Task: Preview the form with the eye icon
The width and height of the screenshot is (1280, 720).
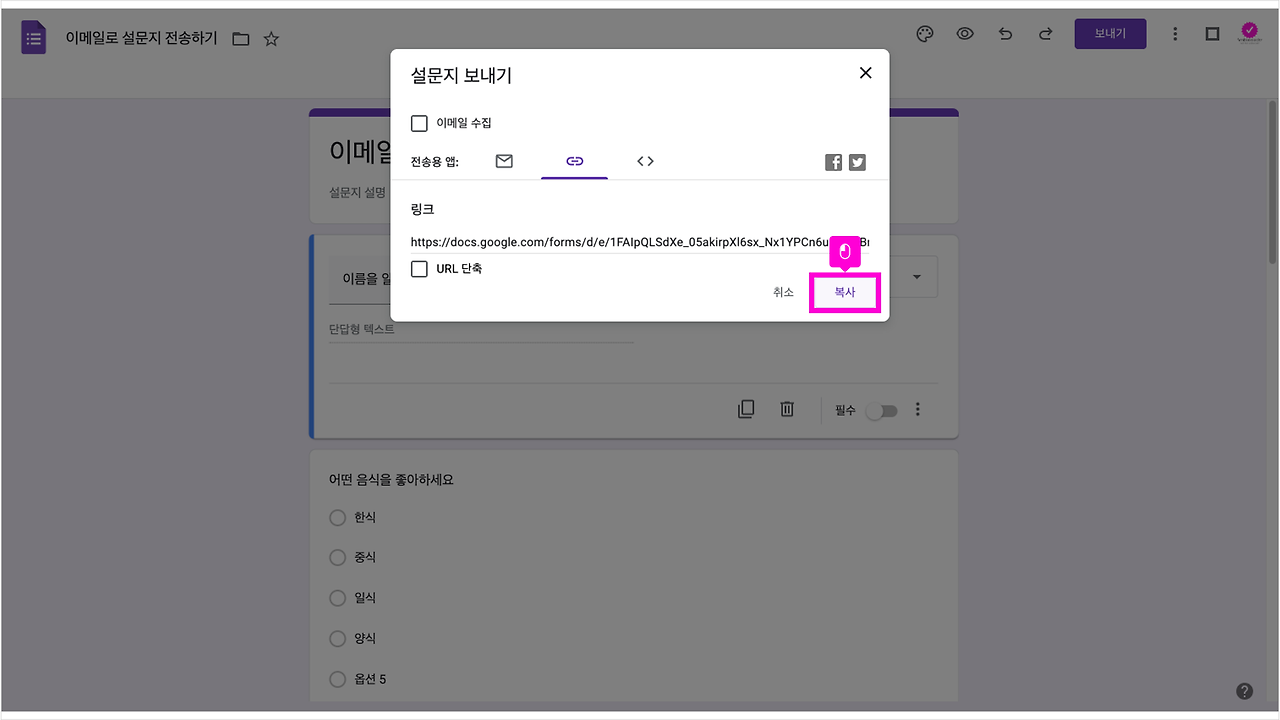Action: (x=964, y=33)
